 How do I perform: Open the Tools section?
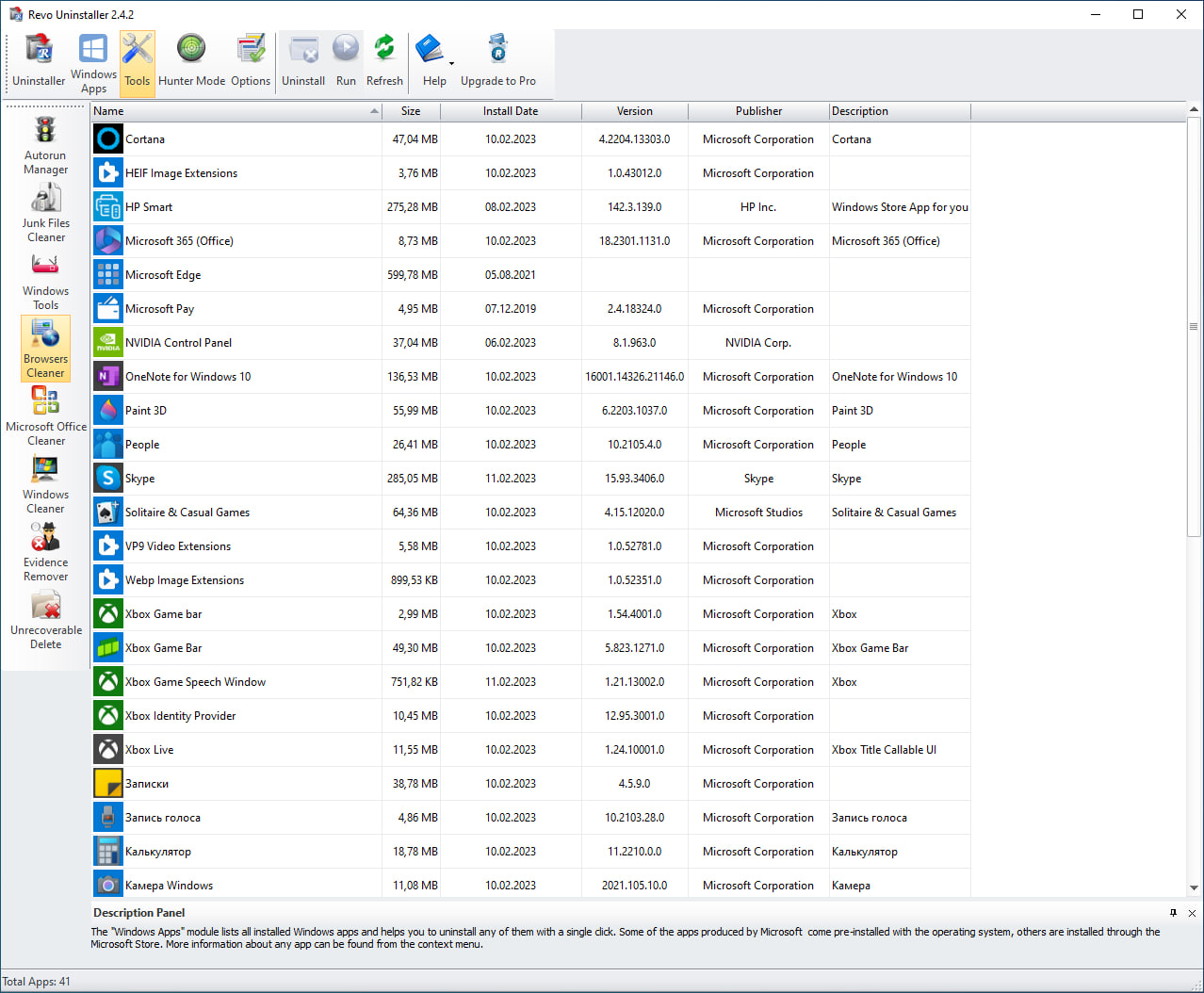point(138,62)
